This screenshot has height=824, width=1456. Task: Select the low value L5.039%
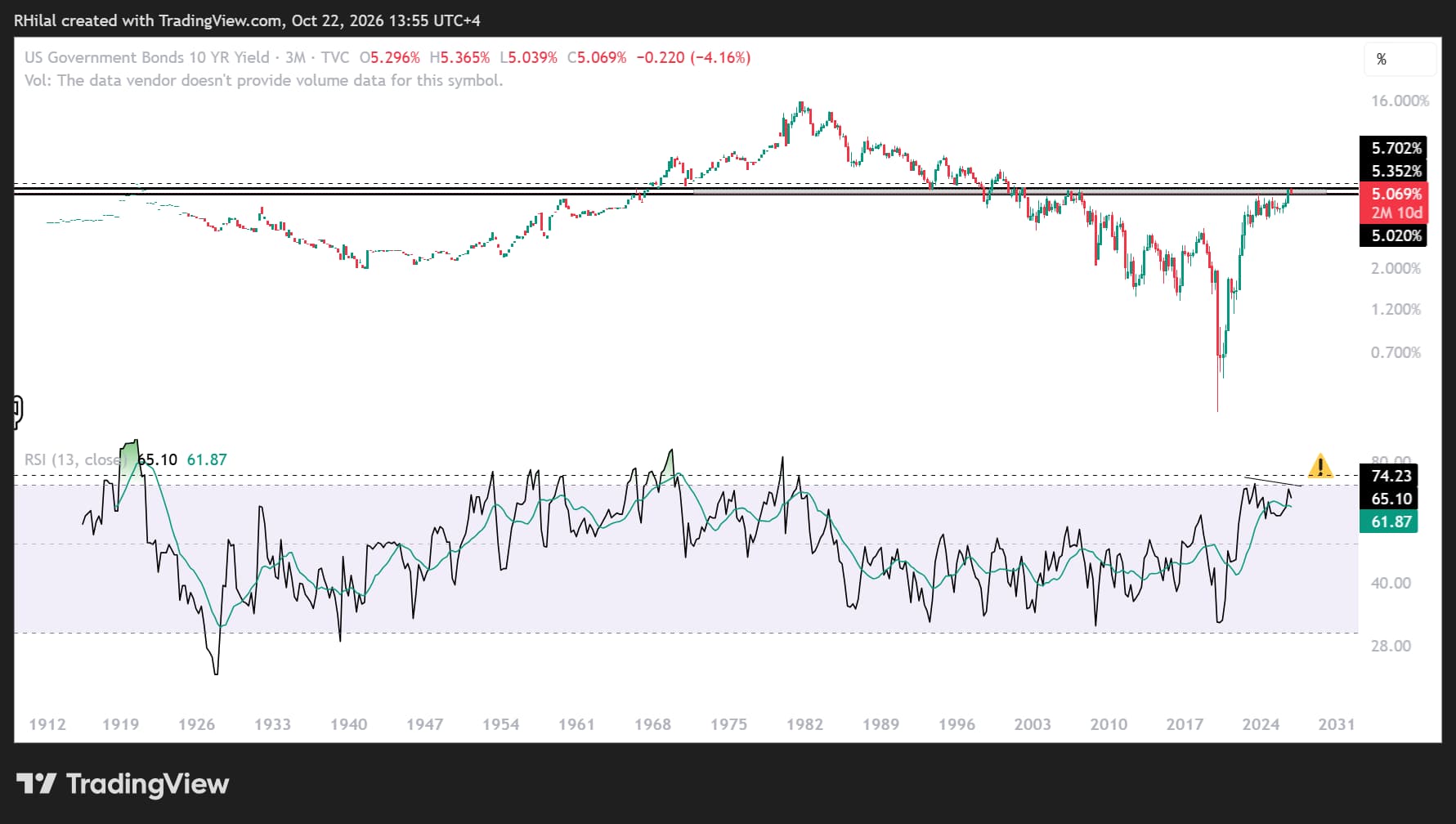(x=529, y=57)
